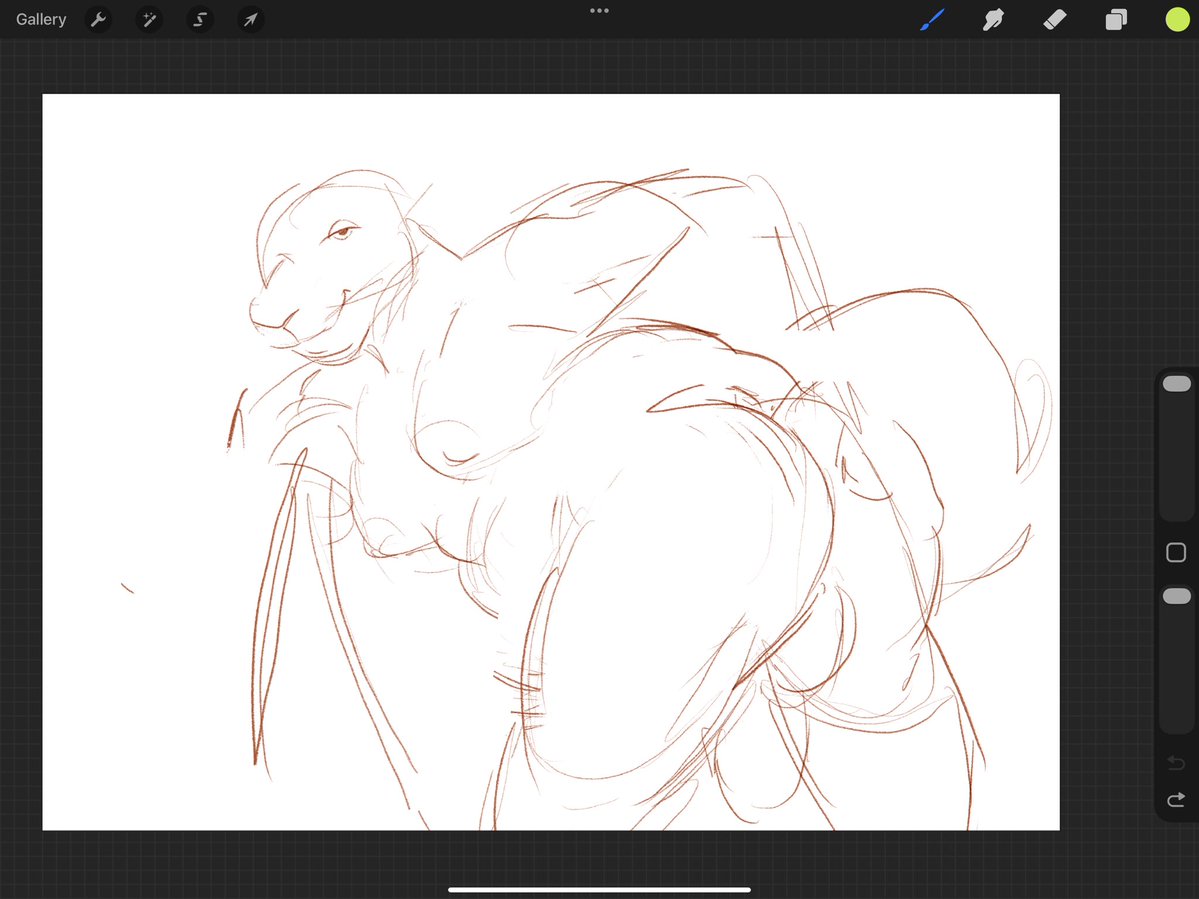Undo the last stroke
Screen dimensions: 1199x899
(1176, 763)
